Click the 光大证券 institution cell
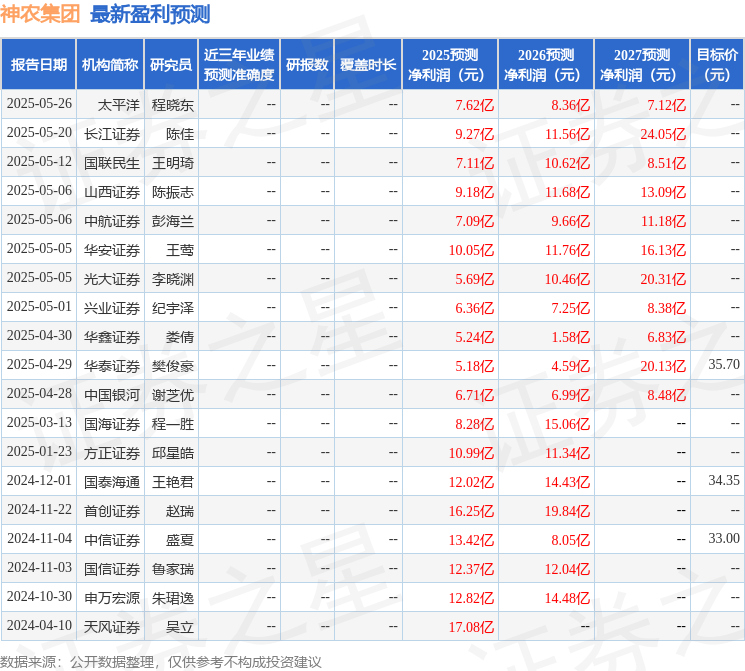 pos(112,279)
